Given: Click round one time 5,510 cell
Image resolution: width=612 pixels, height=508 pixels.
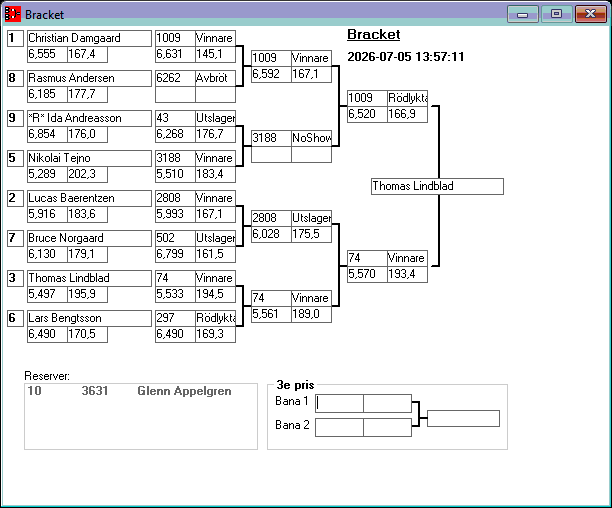Looking at the screenshot, I should tap(175, 174).
